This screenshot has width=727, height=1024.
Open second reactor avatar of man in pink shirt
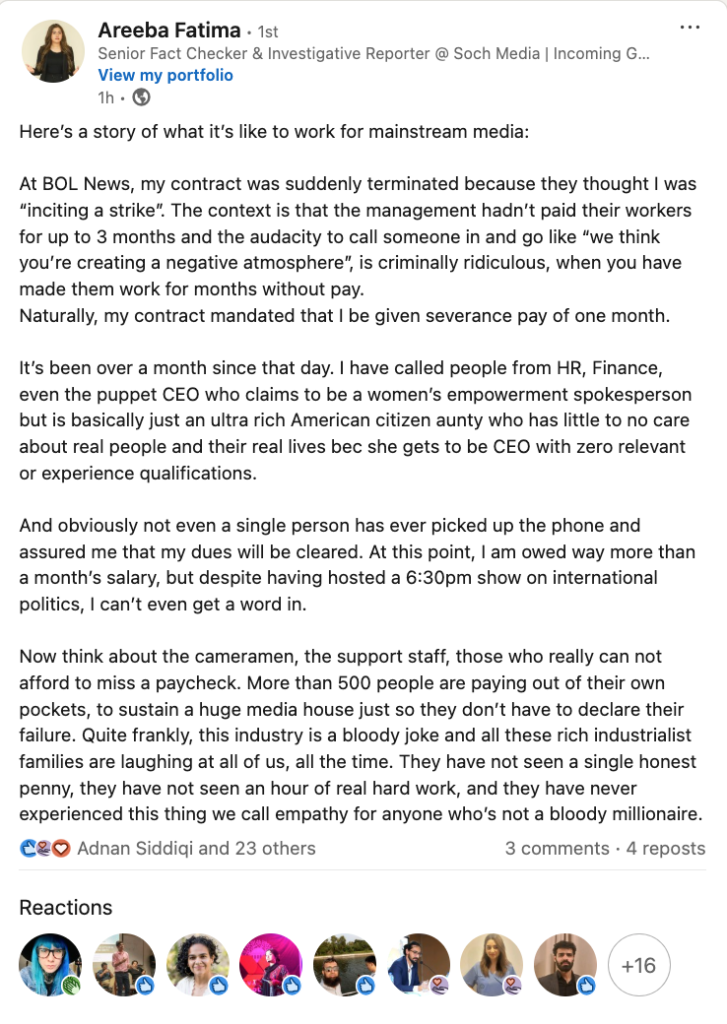[x=124, y=965]
